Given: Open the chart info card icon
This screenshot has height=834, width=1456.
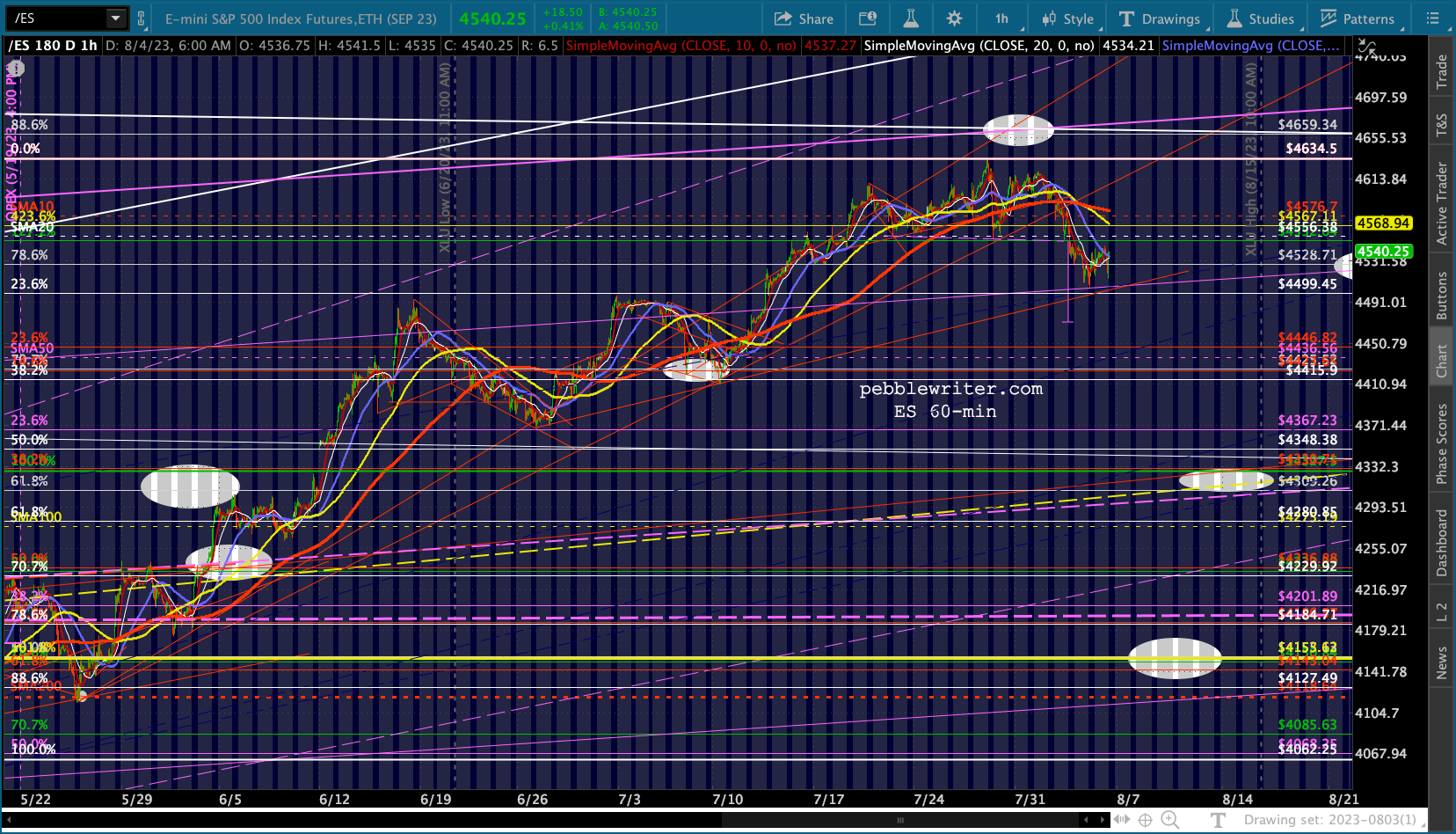Looking at the screenshot, I should tap(868, 18).
